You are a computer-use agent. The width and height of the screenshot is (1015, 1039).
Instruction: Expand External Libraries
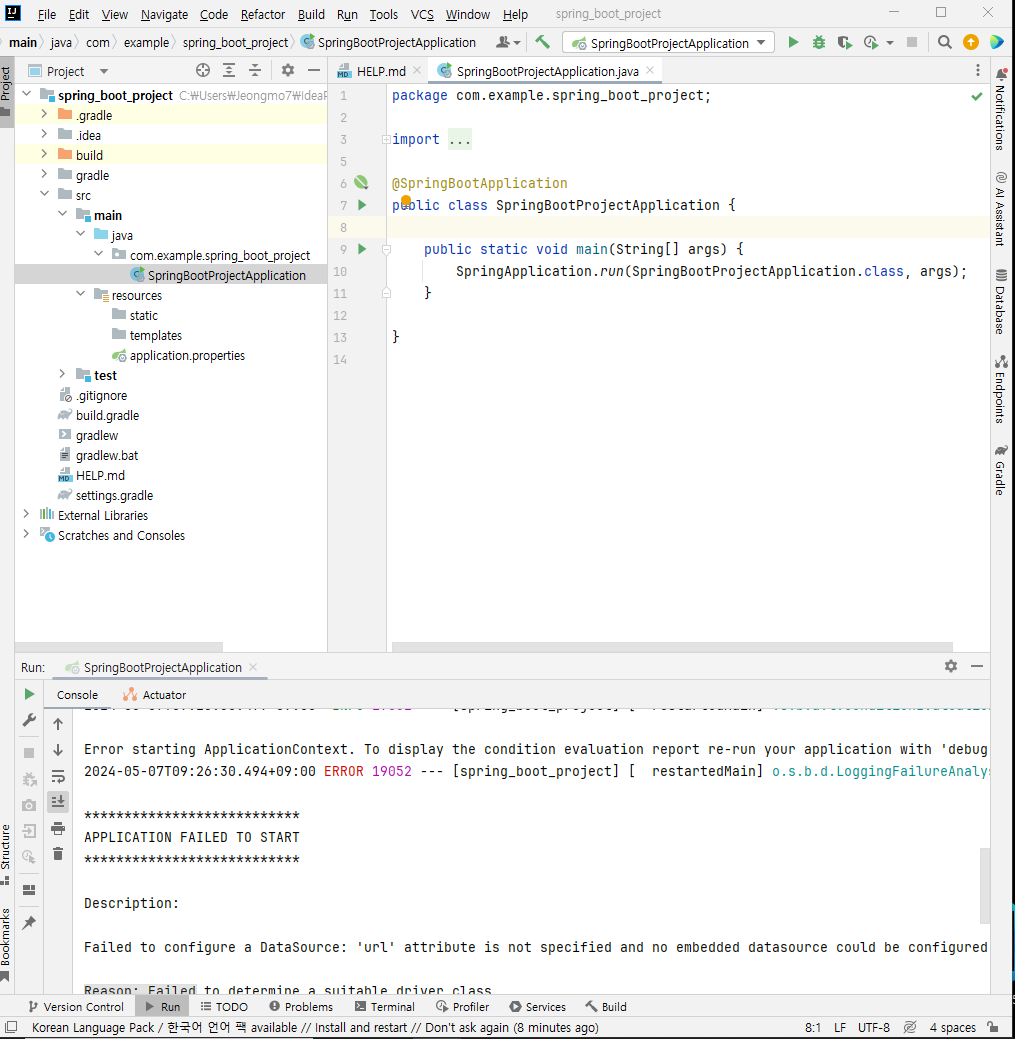point(27,514)
